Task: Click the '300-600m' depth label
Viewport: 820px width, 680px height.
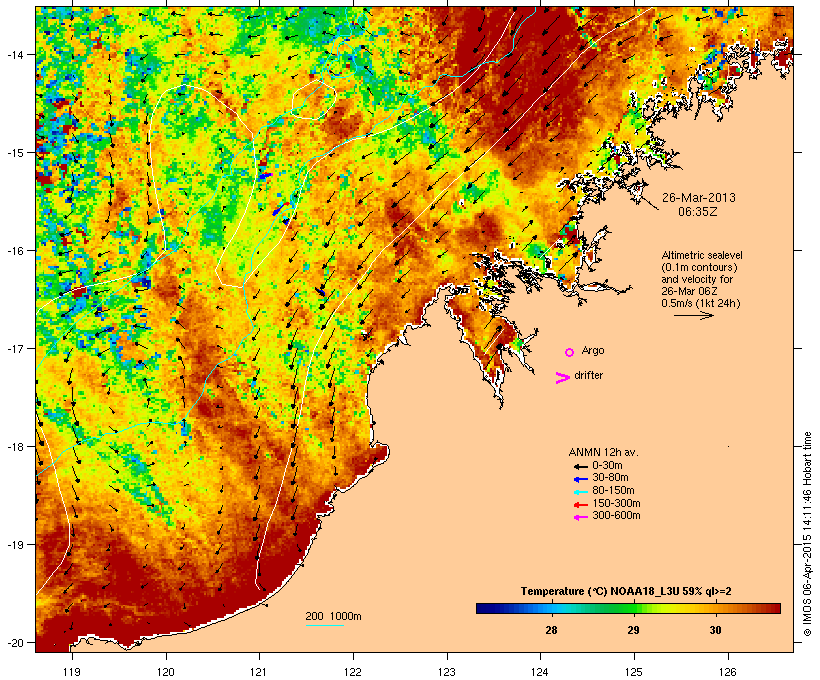Action: [x=616, y=516]
